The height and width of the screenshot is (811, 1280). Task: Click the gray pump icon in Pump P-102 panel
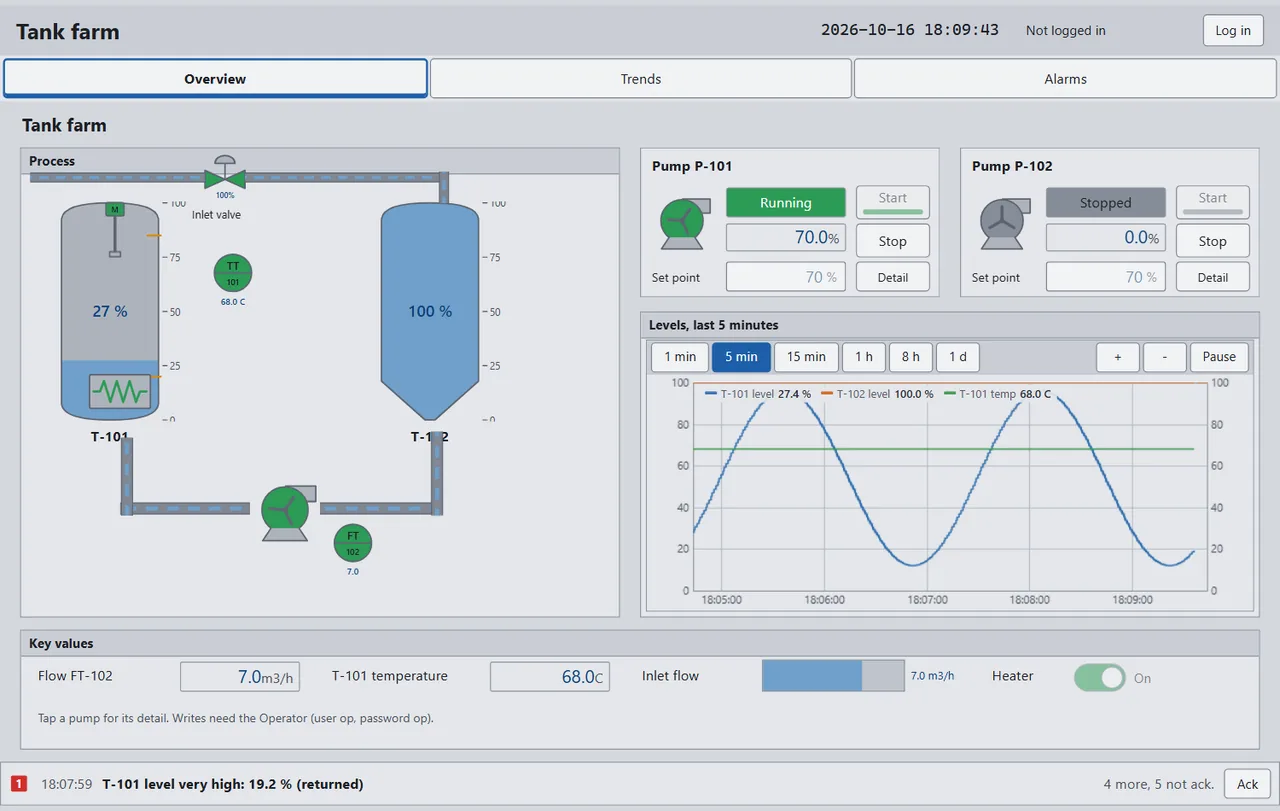click(x=1003, y=222)
